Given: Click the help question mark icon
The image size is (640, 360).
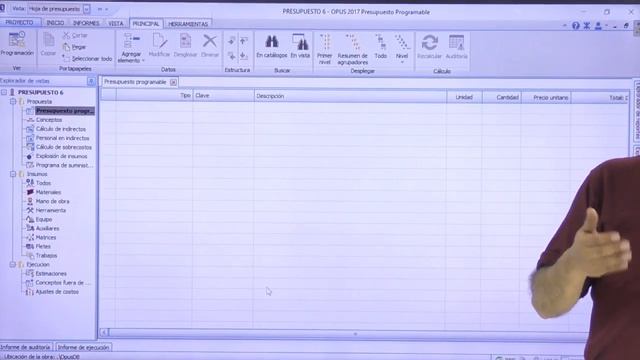Looking at the screenshot, I should 576,26.
